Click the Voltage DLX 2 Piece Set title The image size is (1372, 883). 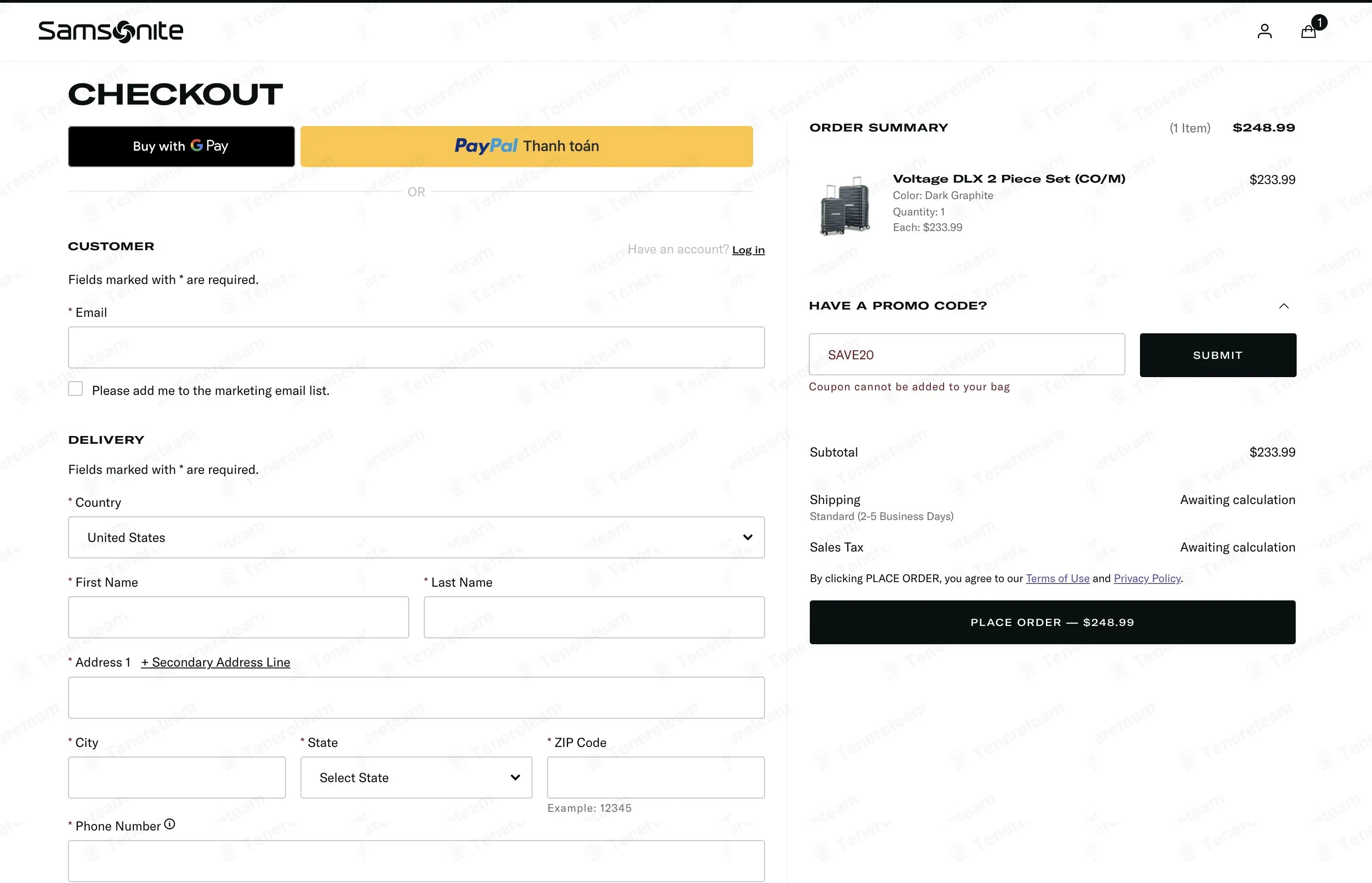click(1009, 179)
